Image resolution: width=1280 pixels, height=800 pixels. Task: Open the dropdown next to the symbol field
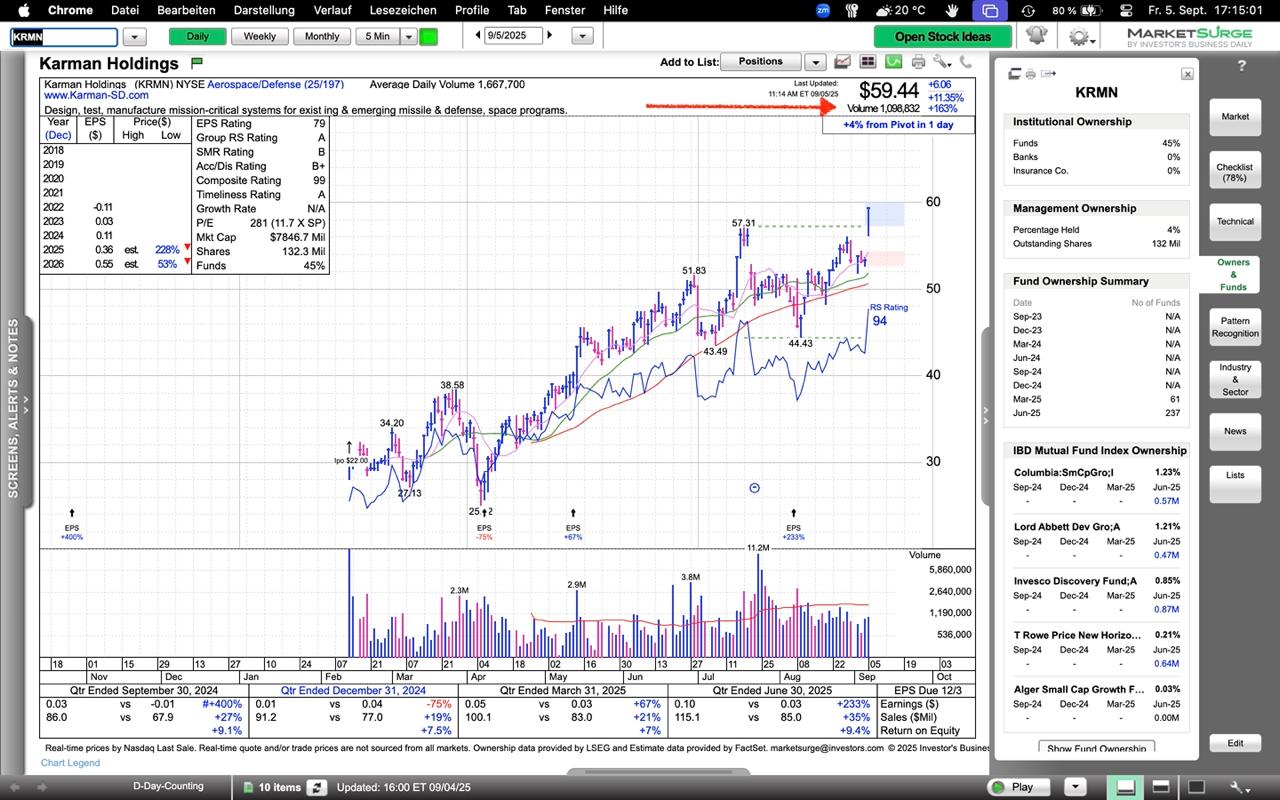coord(134,36)
